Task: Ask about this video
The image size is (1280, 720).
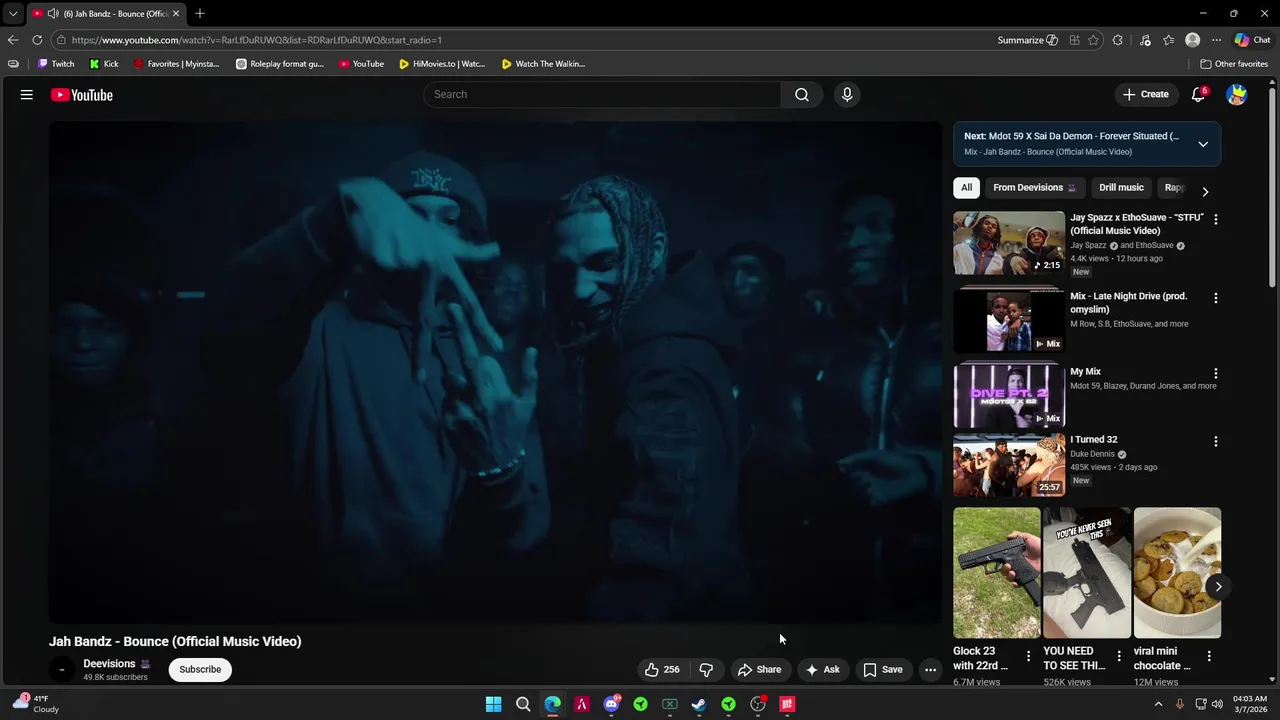Action: (x=822, y=670)
